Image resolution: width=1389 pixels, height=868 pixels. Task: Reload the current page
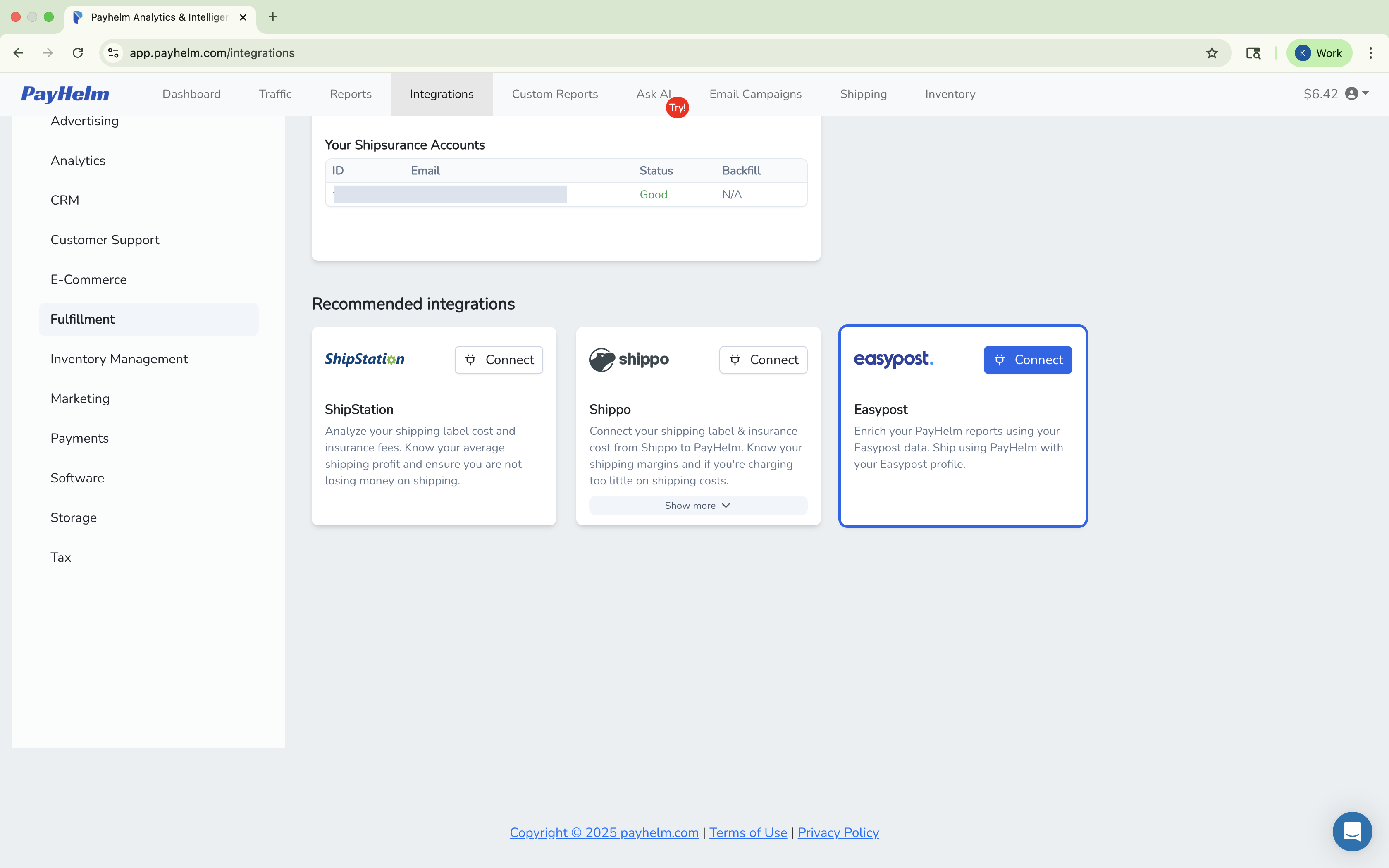(x=77, y=53)
